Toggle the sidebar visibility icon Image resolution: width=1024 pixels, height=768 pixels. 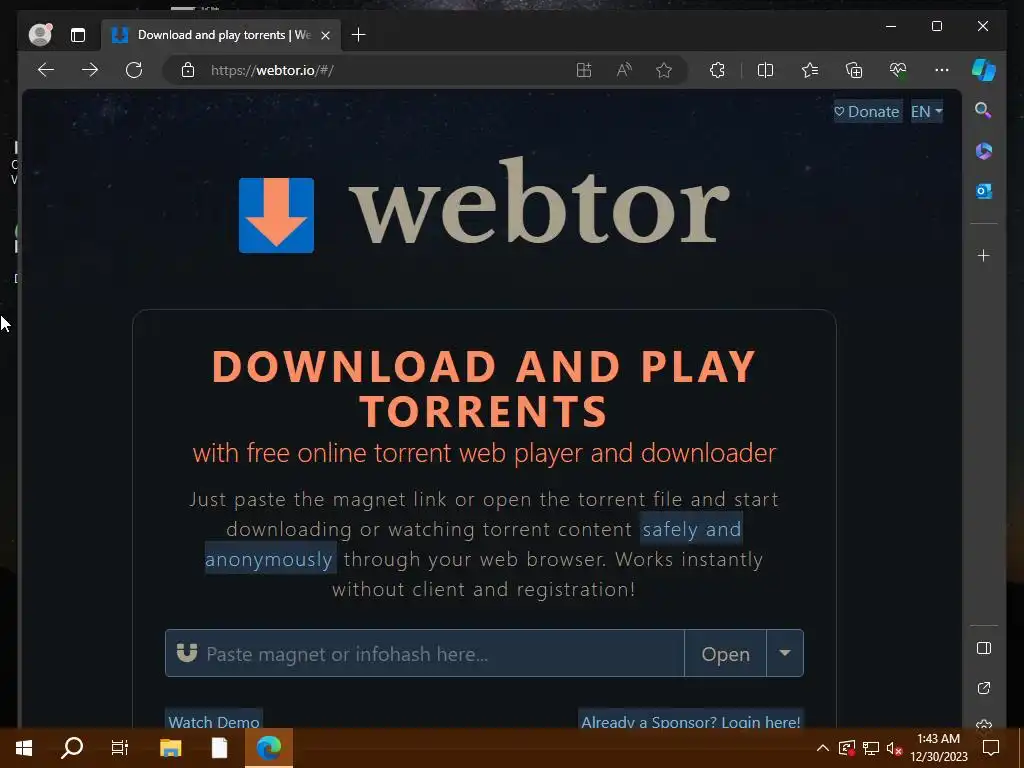pyautogui.click(x=984, y=648)
